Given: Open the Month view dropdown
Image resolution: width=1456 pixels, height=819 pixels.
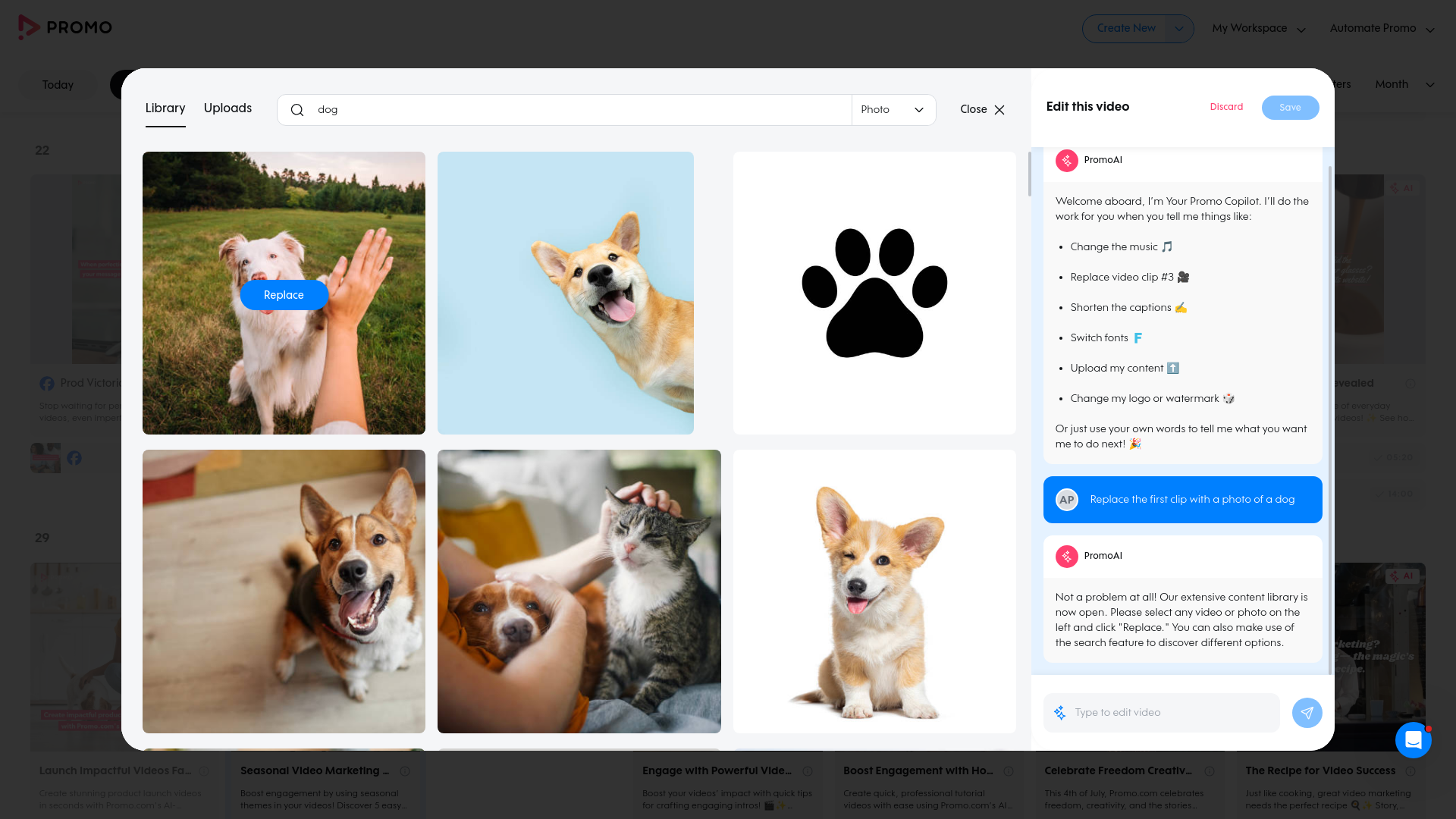Looking at the screenshot, I should tap(1405, 84).
